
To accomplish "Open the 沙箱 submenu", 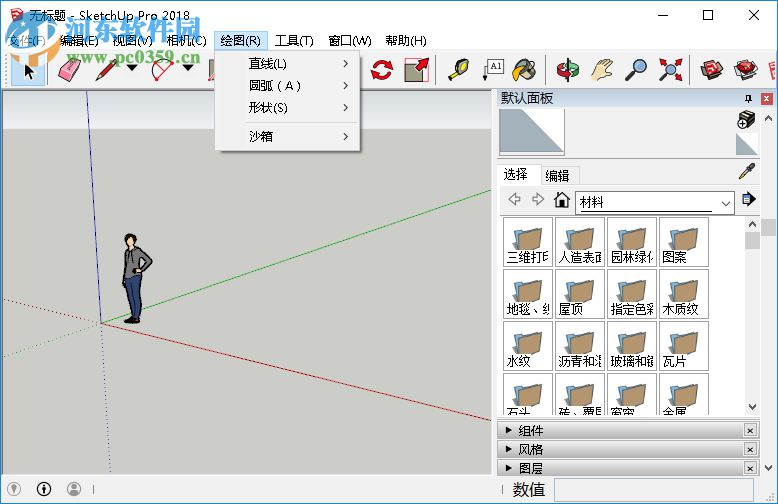I will tap(287, 136).
